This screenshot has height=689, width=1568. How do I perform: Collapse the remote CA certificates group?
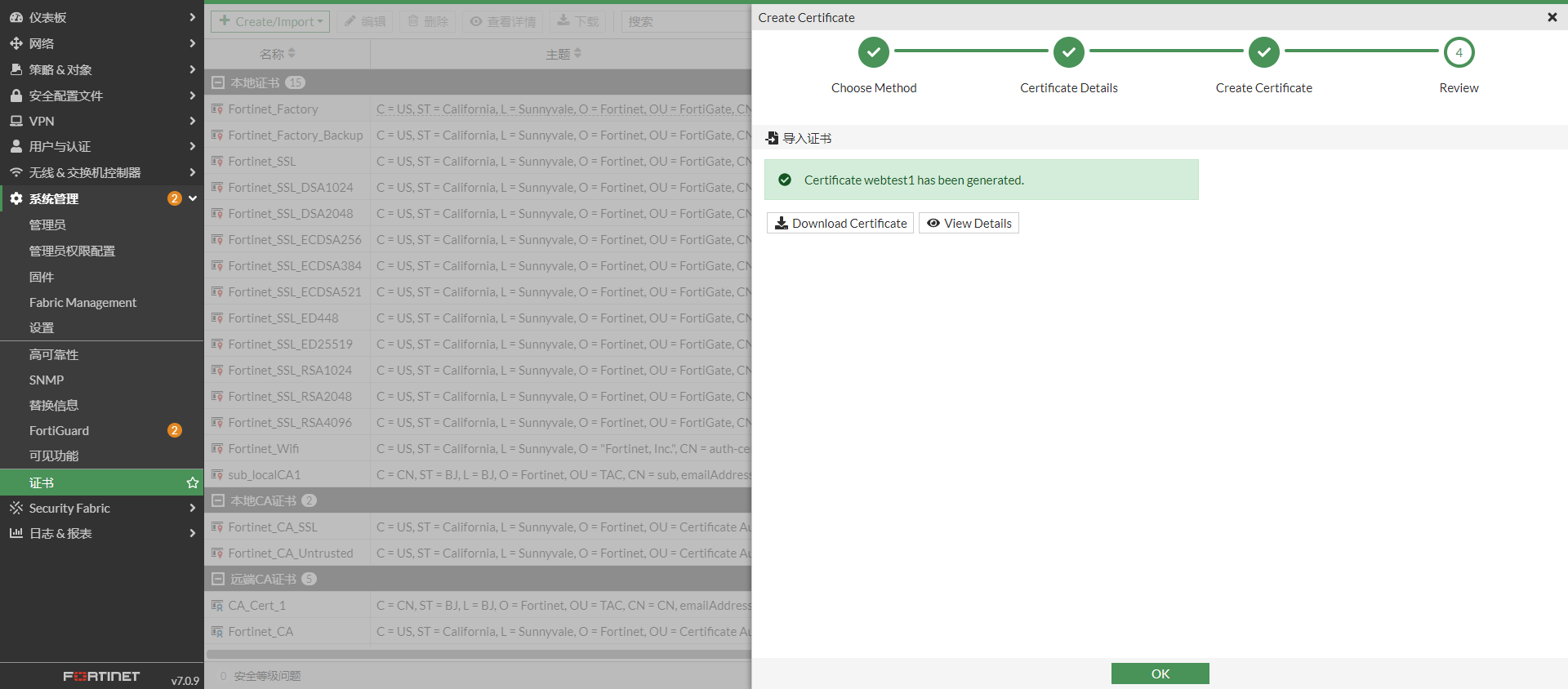(218, 579)
